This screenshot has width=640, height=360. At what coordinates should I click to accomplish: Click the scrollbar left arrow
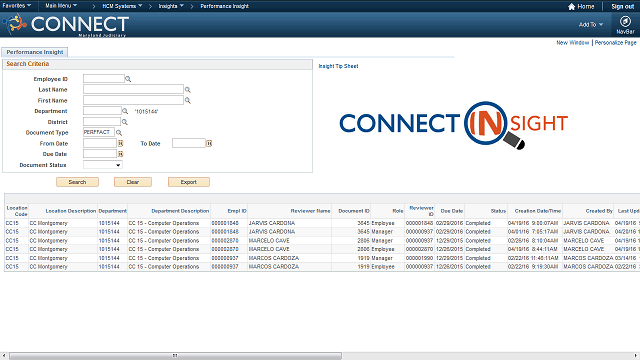[4, 356]
